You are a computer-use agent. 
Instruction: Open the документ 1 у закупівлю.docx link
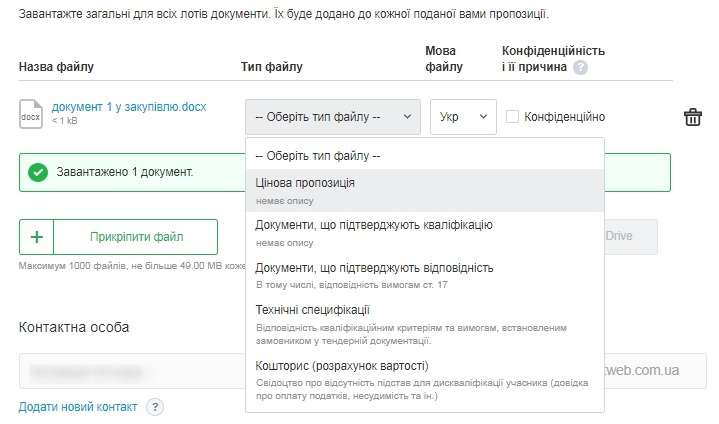(x=128, y=107)
